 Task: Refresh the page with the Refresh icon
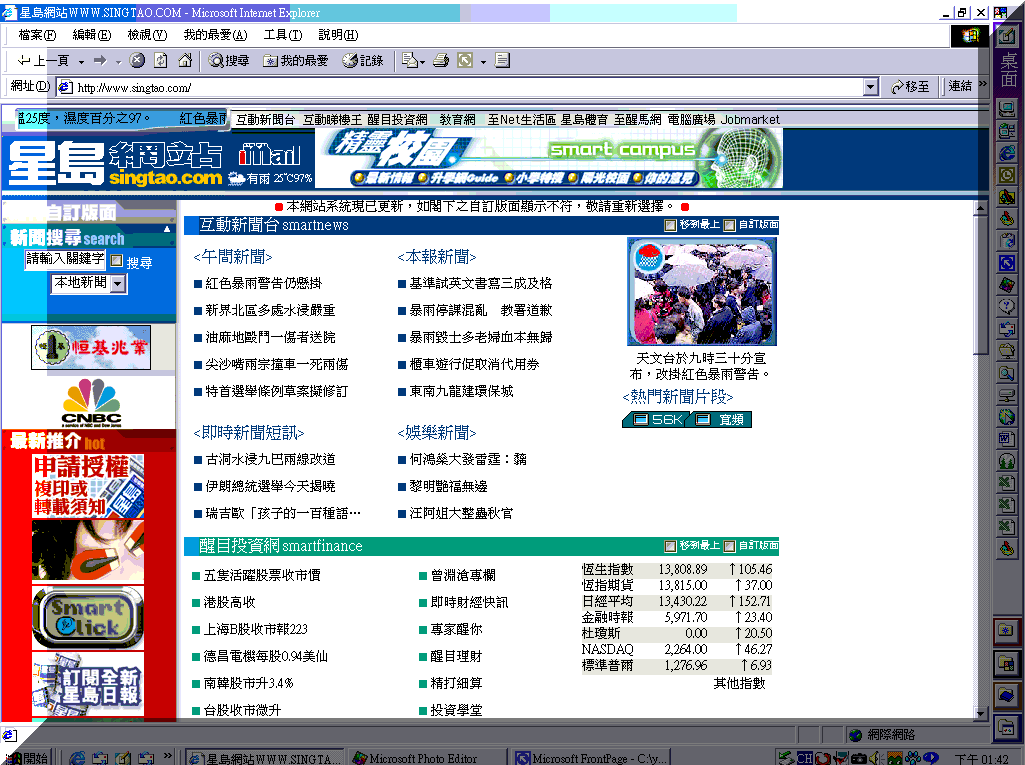(161, 61)
